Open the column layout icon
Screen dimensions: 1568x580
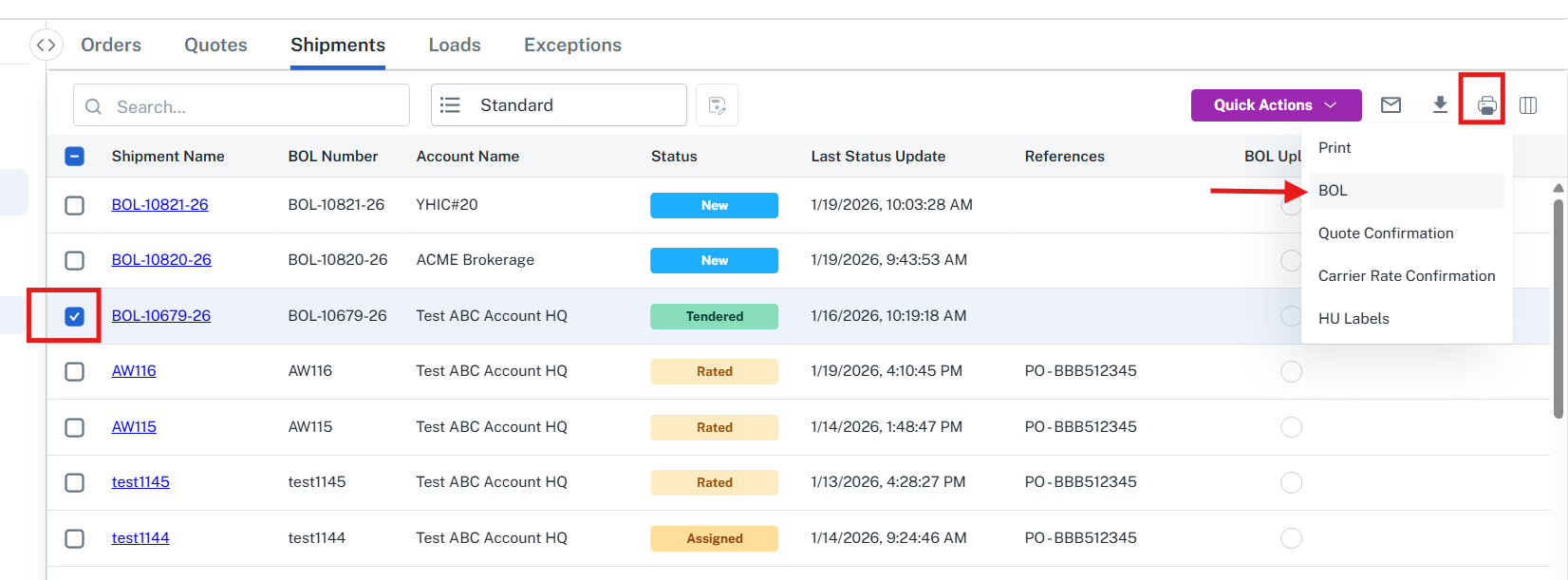tap(1528, 105)
